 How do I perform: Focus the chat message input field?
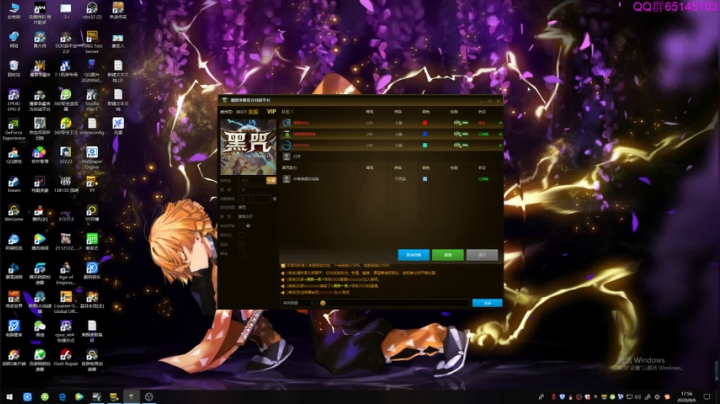pos(398,303)
